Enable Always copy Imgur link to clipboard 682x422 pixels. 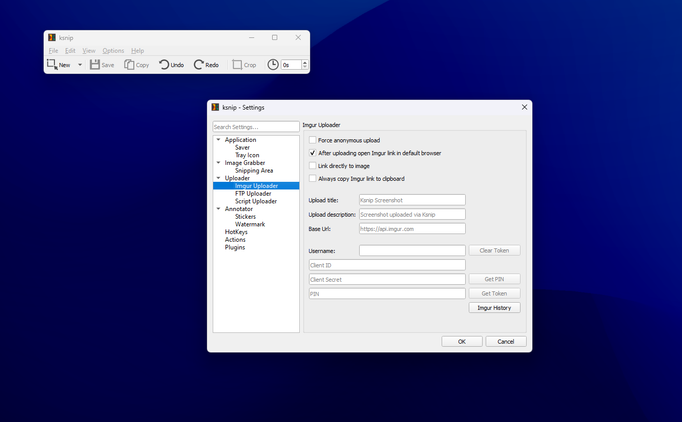coord(312,178)
